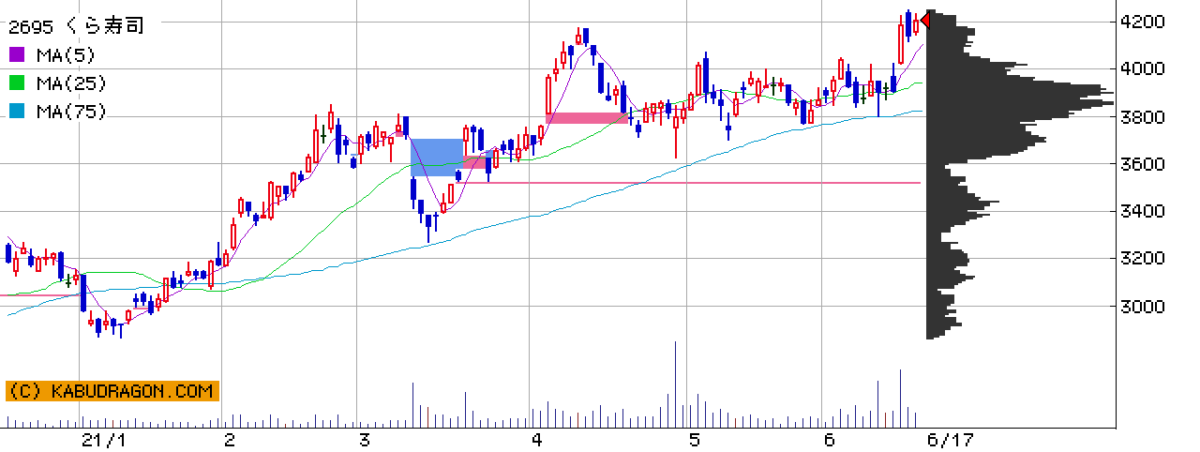This screenshot has width=1200, height=452.
Task: Click the month 4 date axis label
Action: 537,440
